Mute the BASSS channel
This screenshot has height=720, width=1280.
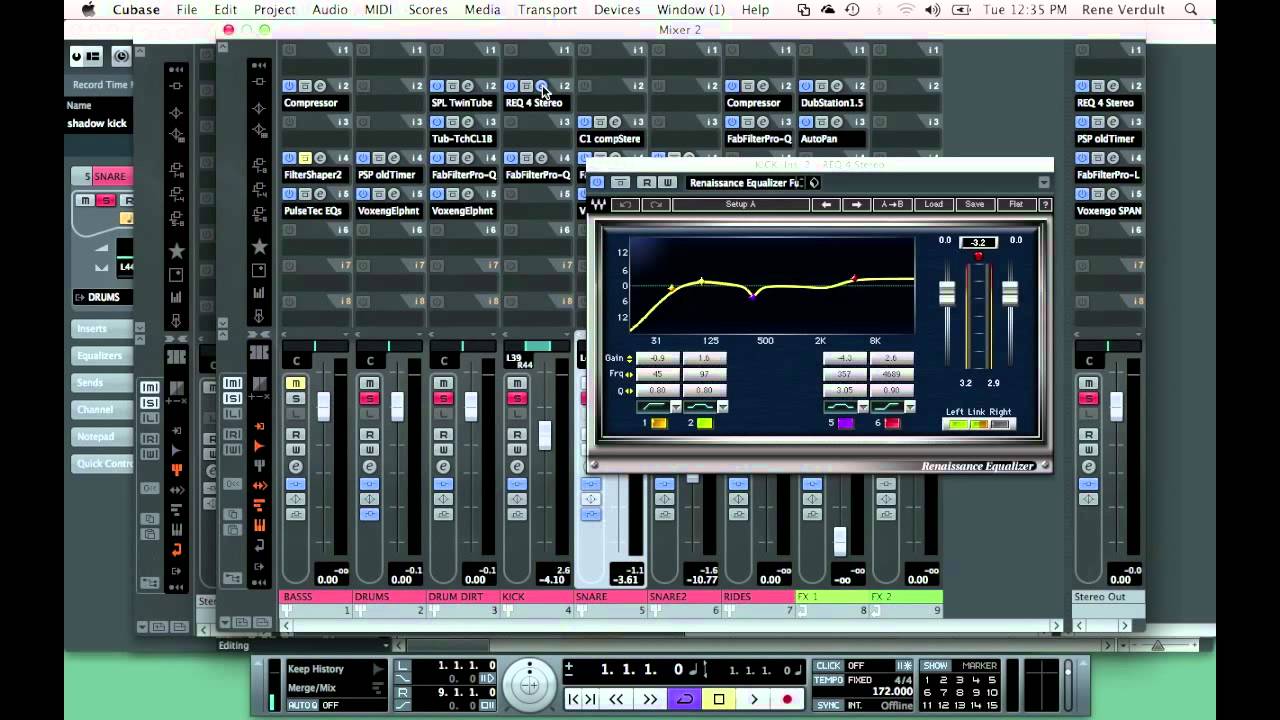296,384
